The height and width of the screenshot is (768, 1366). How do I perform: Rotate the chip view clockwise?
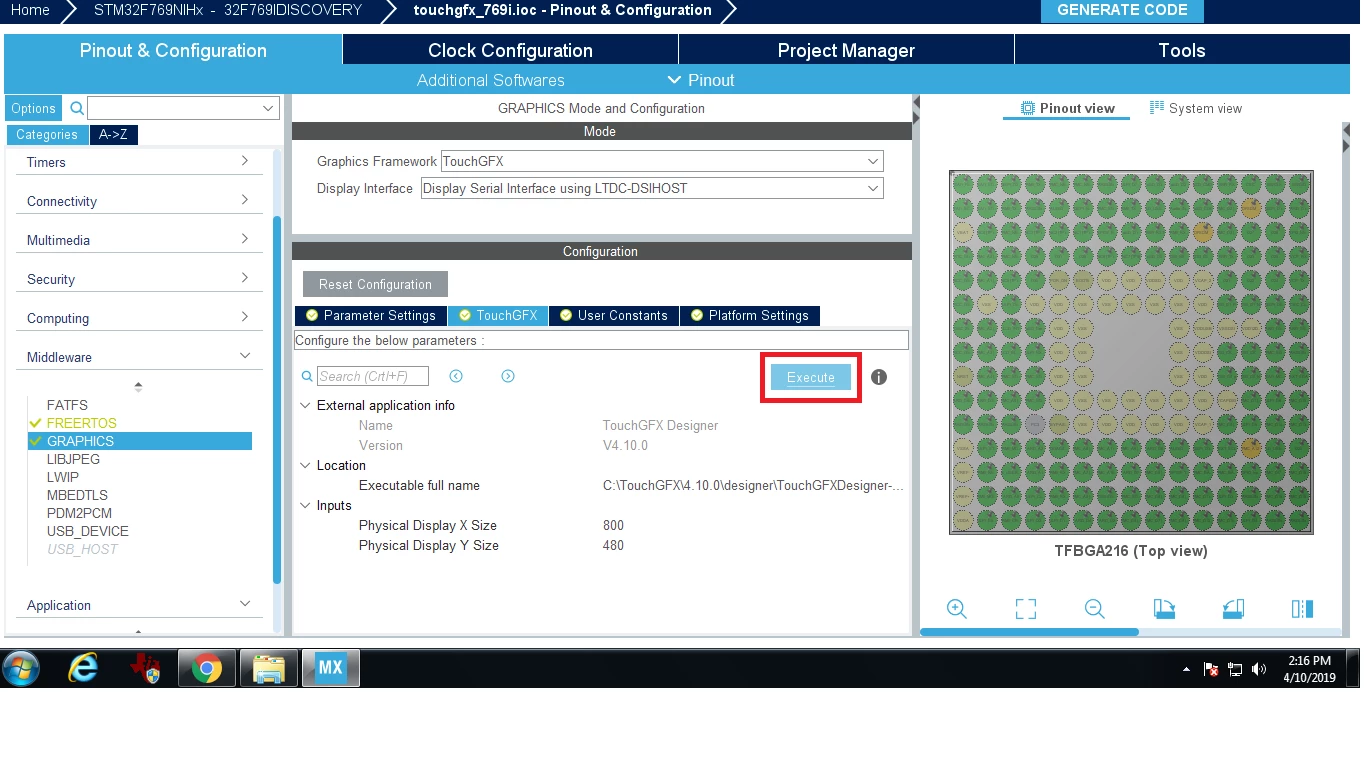click(x=1163, y=609)
